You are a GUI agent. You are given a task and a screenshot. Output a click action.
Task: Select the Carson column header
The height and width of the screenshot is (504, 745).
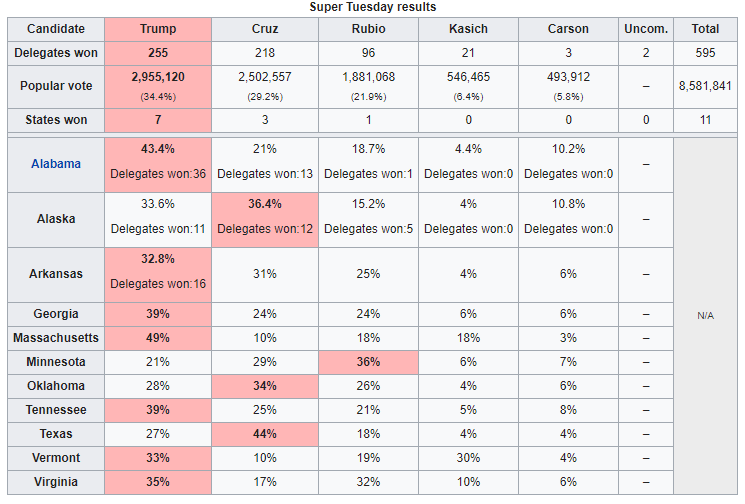[568, 29]
